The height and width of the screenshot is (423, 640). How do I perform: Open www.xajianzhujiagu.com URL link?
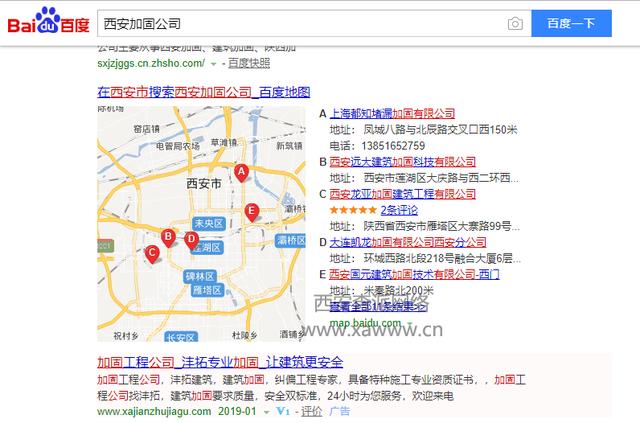(154, 411)
